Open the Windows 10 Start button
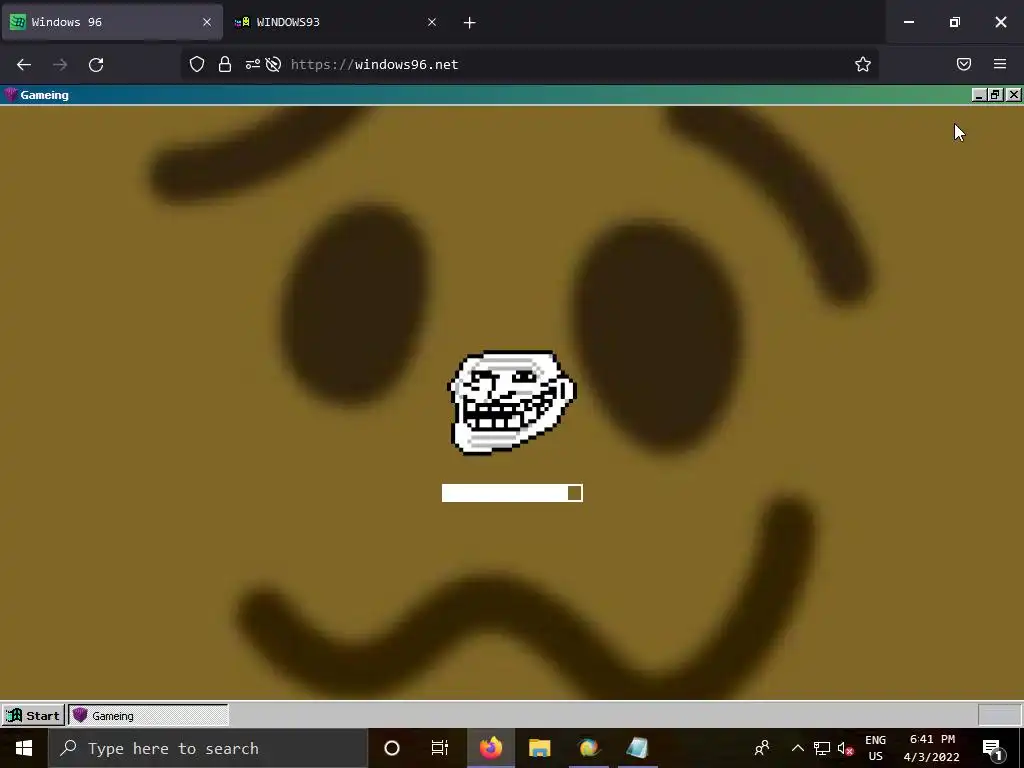 [24, 748]
